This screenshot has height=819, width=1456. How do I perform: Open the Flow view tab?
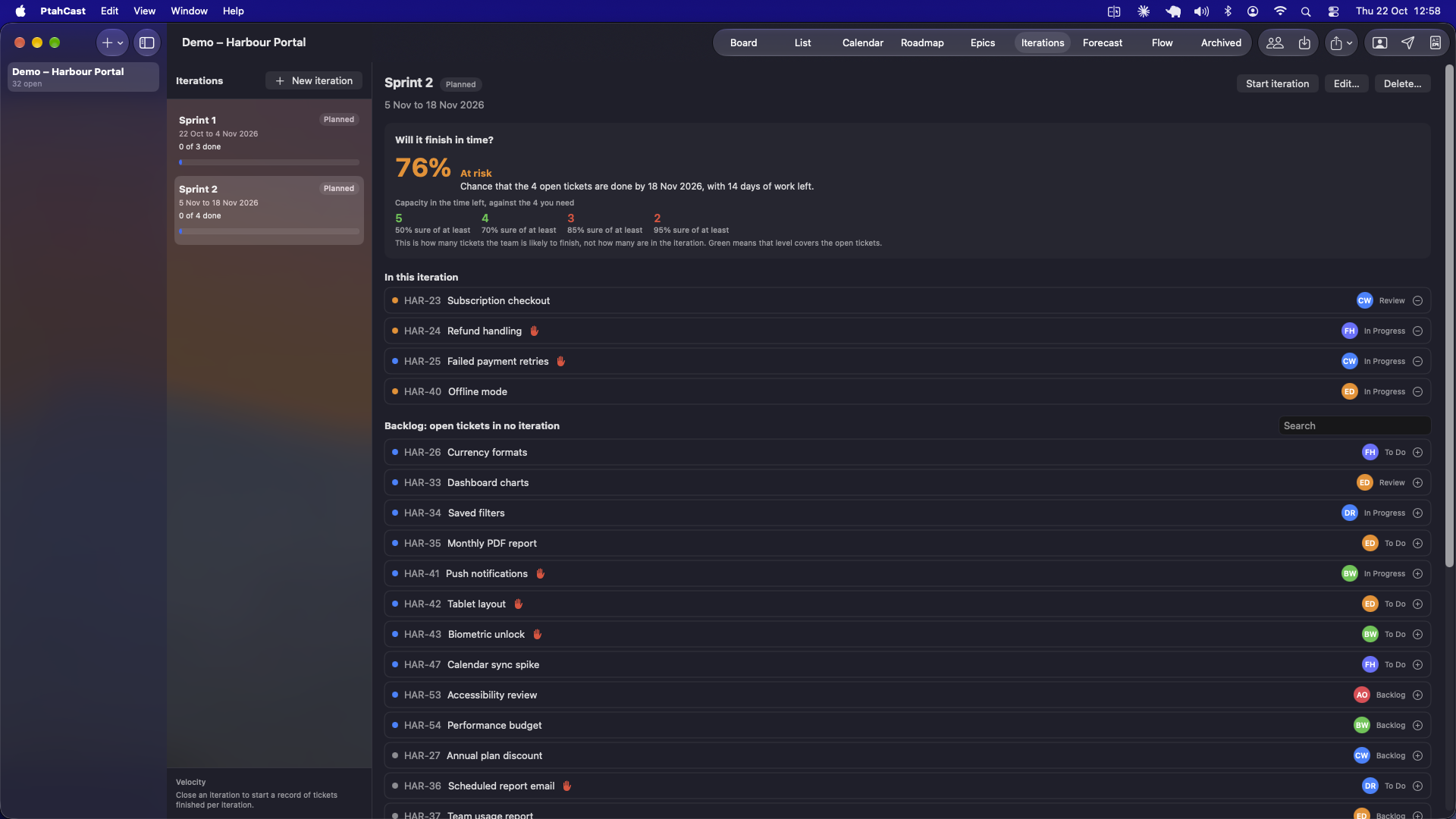1162,43
